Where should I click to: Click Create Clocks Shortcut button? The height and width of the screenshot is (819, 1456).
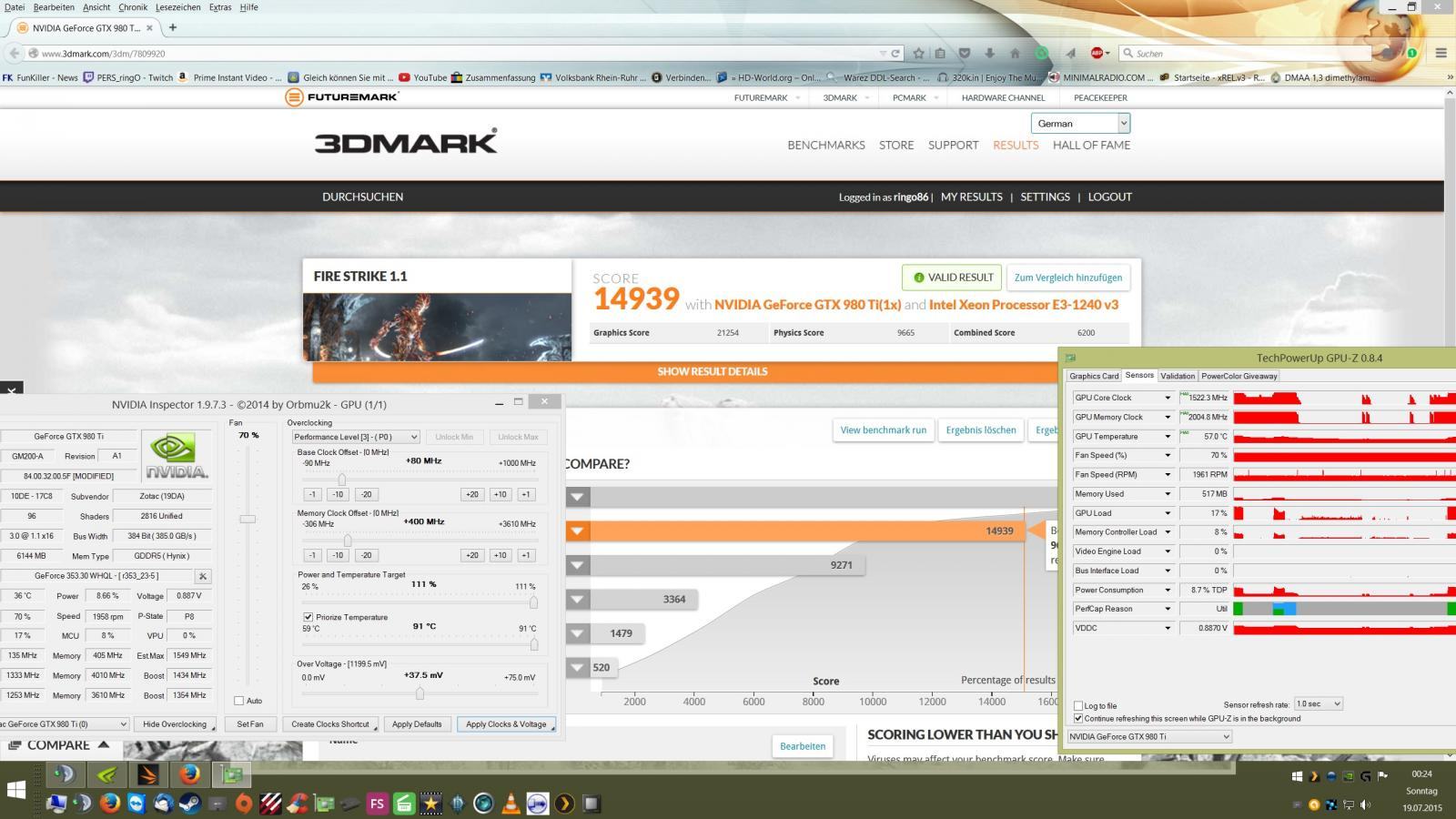pos(330,724)
